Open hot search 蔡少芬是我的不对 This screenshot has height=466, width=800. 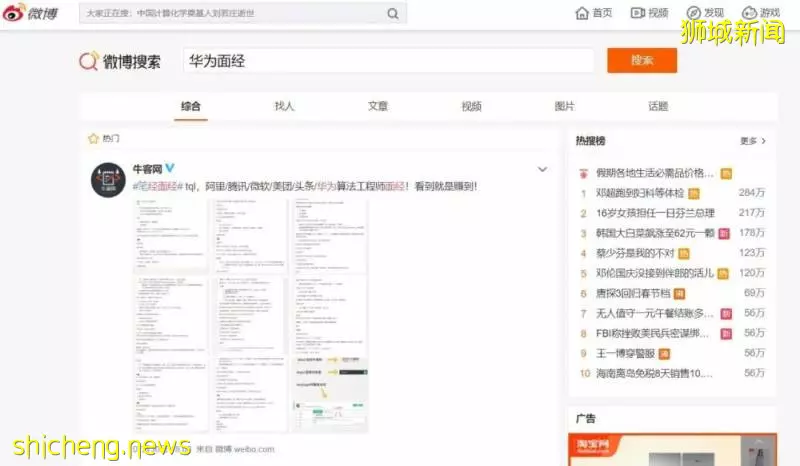635,253
